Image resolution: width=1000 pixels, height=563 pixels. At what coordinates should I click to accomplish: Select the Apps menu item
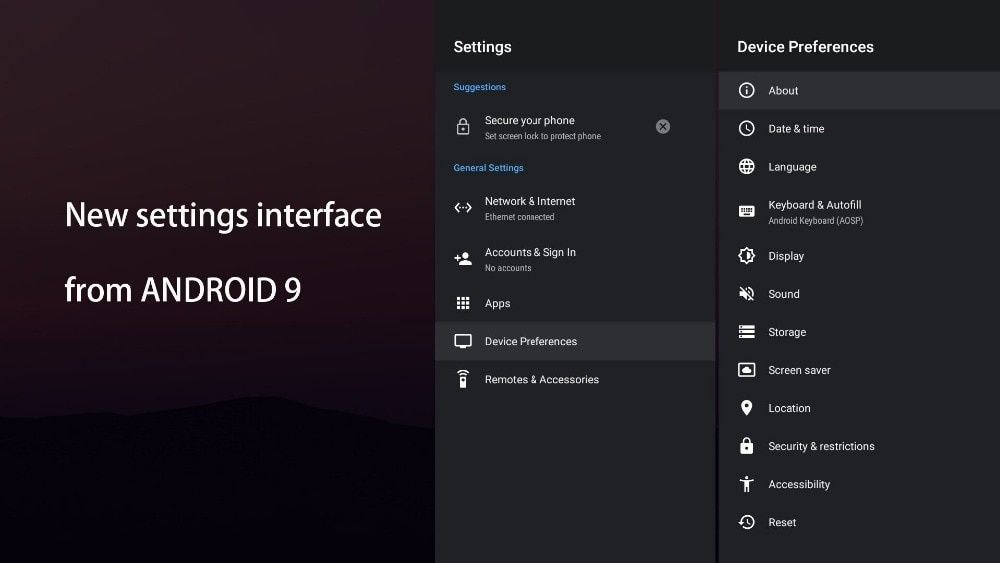pyautogui.click(x=498, y=303)
